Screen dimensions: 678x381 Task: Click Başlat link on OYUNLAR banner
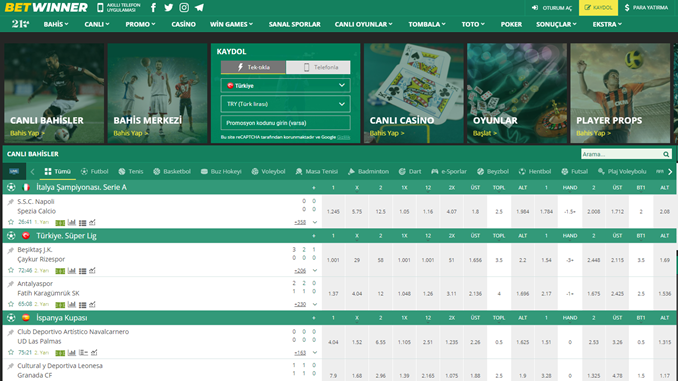tap(485, 133)
